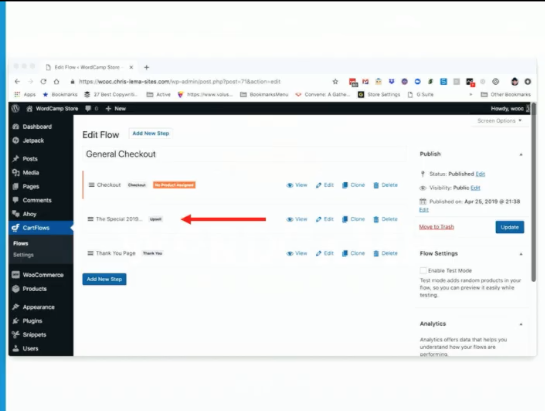
Task: Edit the published date
Action: 424,210
